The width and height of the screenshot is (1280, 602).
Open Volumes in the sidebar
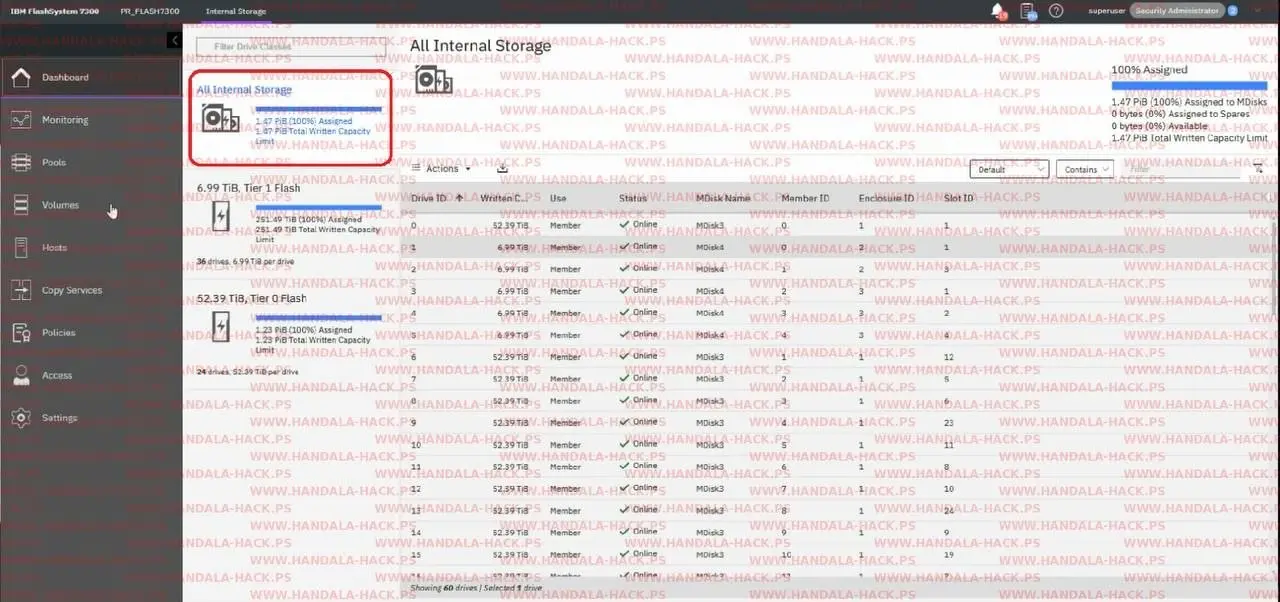click(60, 205)
